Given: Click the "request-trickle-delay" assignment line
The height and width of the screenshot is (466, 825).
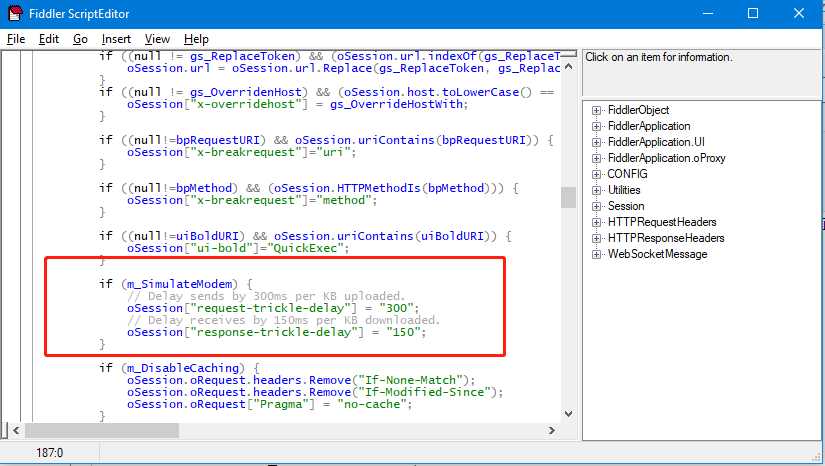Looking at the screenshot, I should (273, 308).
